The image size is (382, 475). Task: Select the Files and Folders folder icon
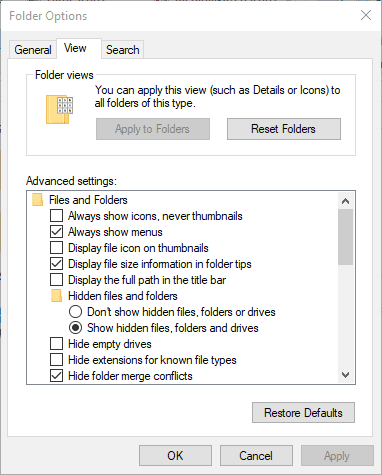tap(38, 200)
